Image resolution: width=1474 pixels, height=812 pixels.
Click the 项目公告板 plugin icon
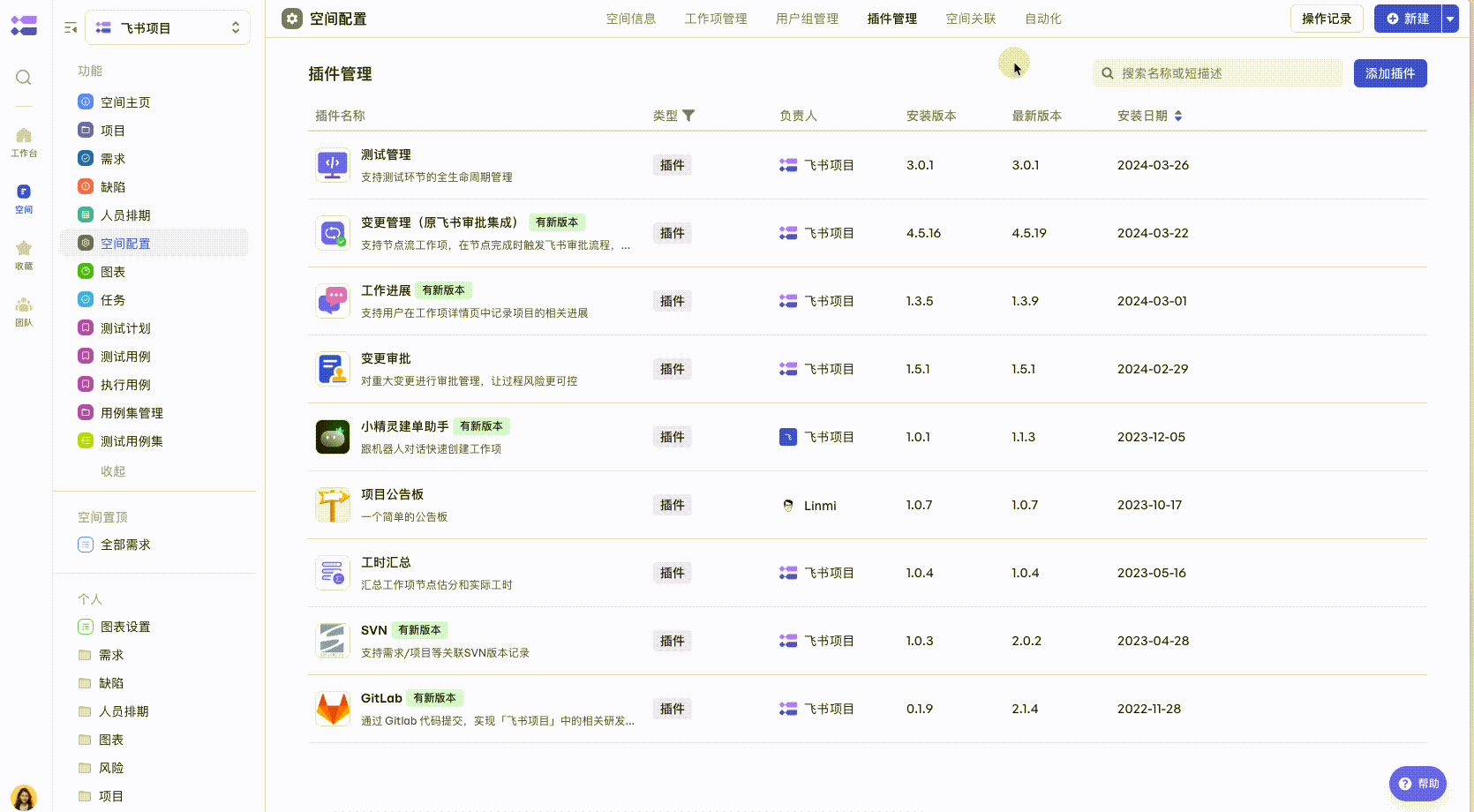point(333,505)
